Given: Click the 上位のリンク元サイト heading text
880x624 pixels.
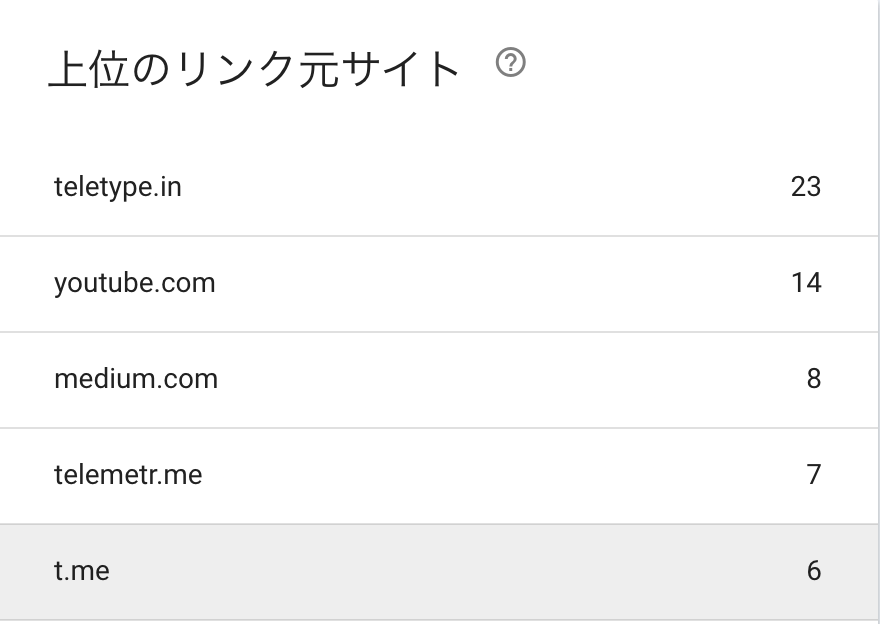Looking at the screenshot, I should tap(255, 68).
